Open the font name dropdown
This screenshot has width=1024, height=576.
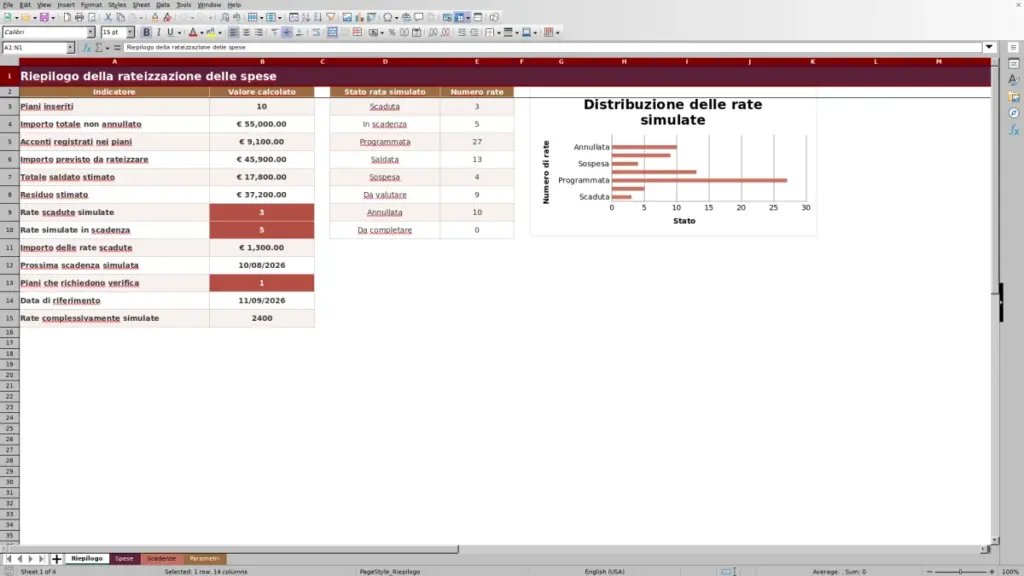coord(91,32)
